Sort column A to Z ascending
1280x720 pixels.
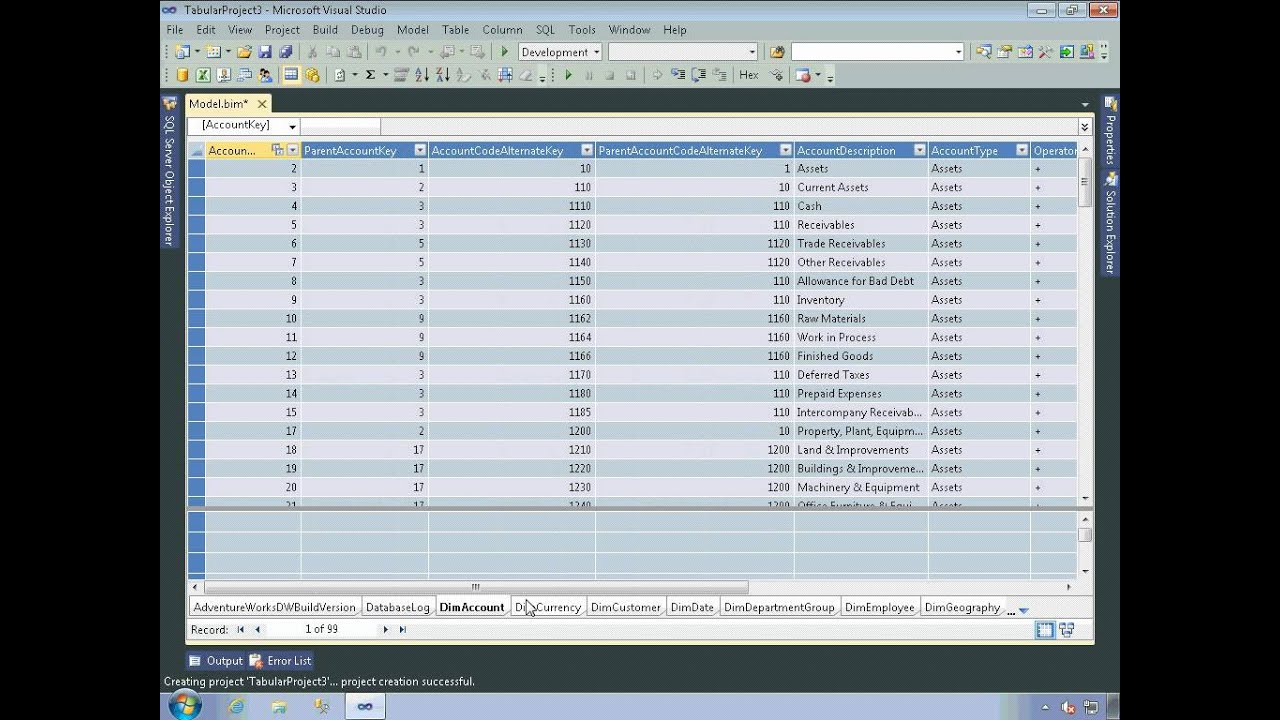(421, 75)
